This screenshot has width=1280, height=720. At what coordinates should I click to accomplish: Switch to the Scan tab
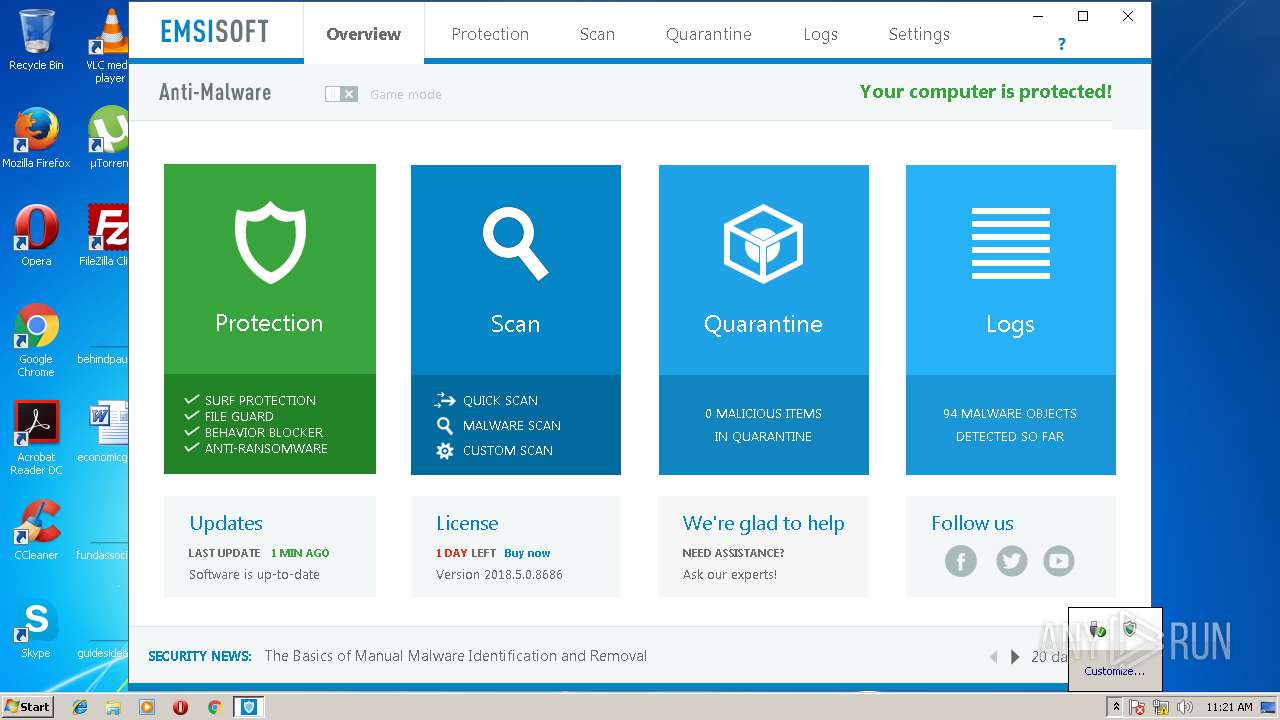click(x=597, y=34)
